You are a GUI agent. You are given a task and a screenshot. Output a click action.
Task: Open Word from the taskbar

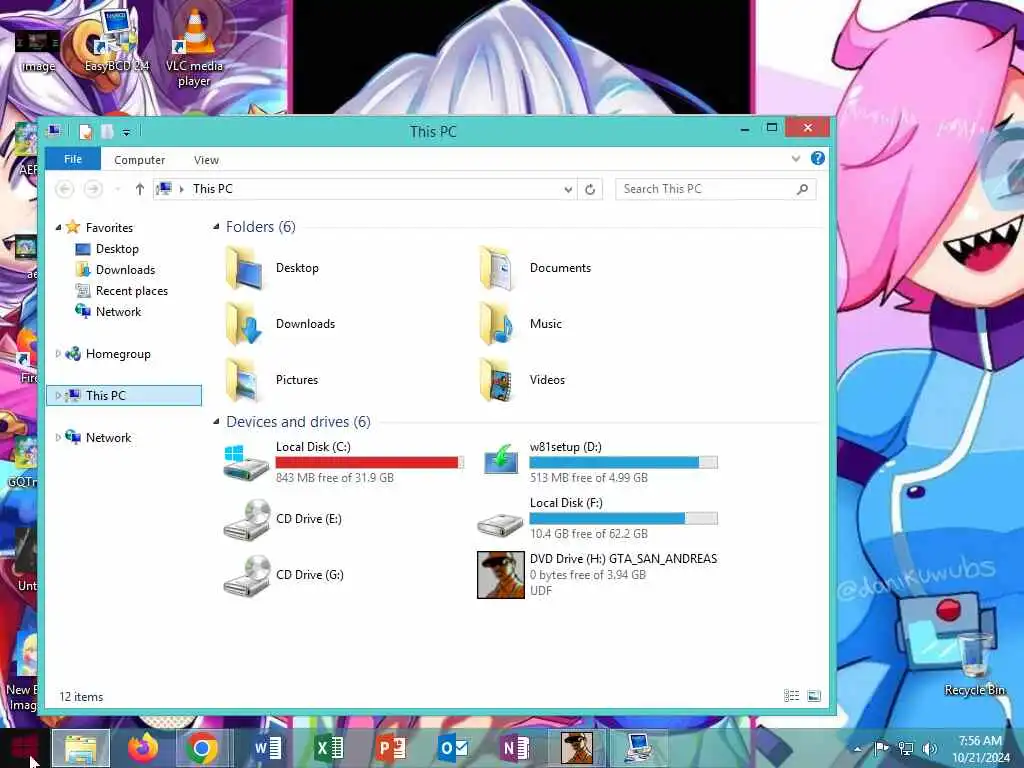[268, 748]
